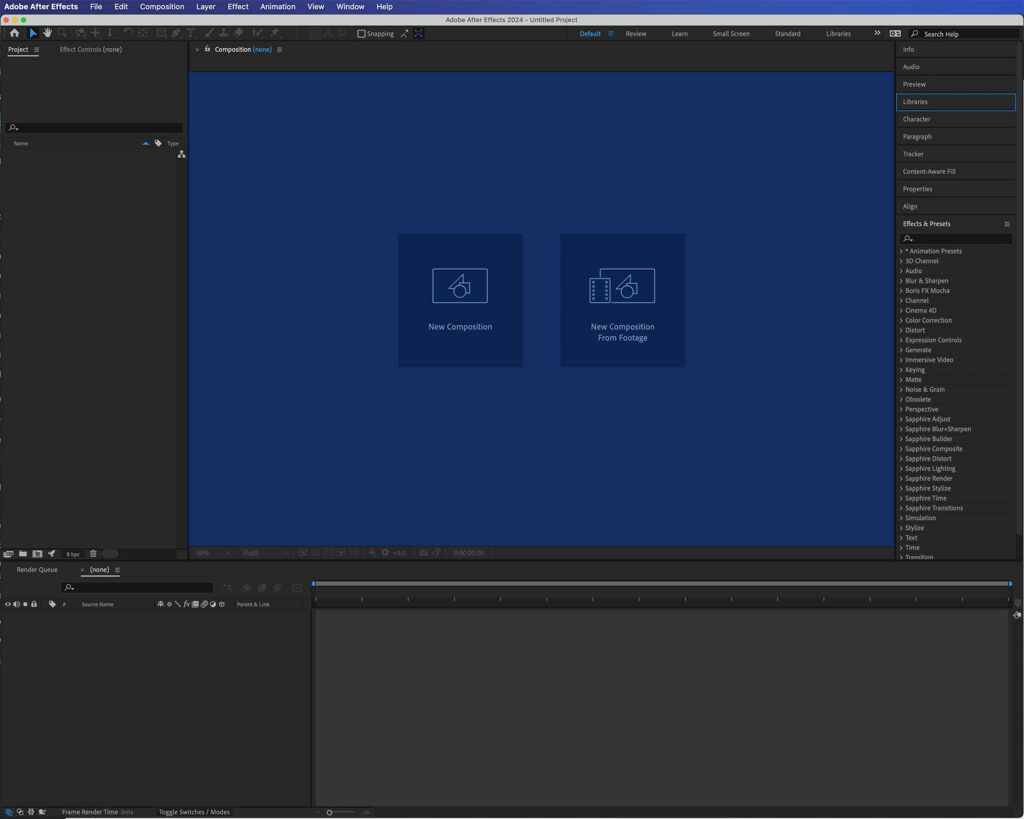
Task: Open the Composition menu
Action: 162,7
